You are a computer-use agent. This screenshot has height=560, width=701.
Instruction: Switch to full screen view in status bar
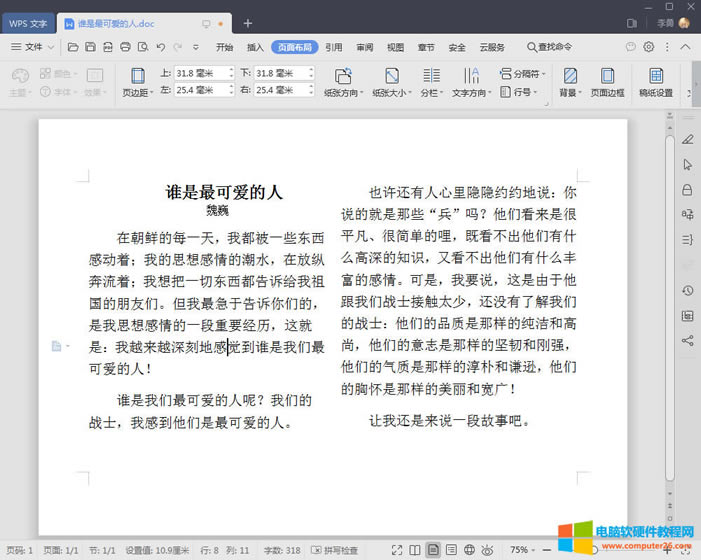coord(397,550)
